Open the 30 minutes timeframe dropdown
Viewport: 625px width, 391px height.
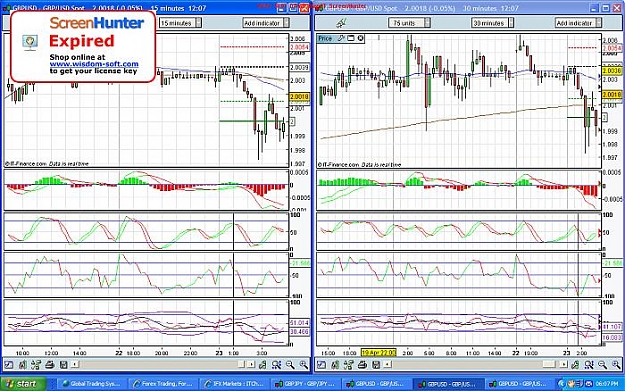click(x=493, y=23)
